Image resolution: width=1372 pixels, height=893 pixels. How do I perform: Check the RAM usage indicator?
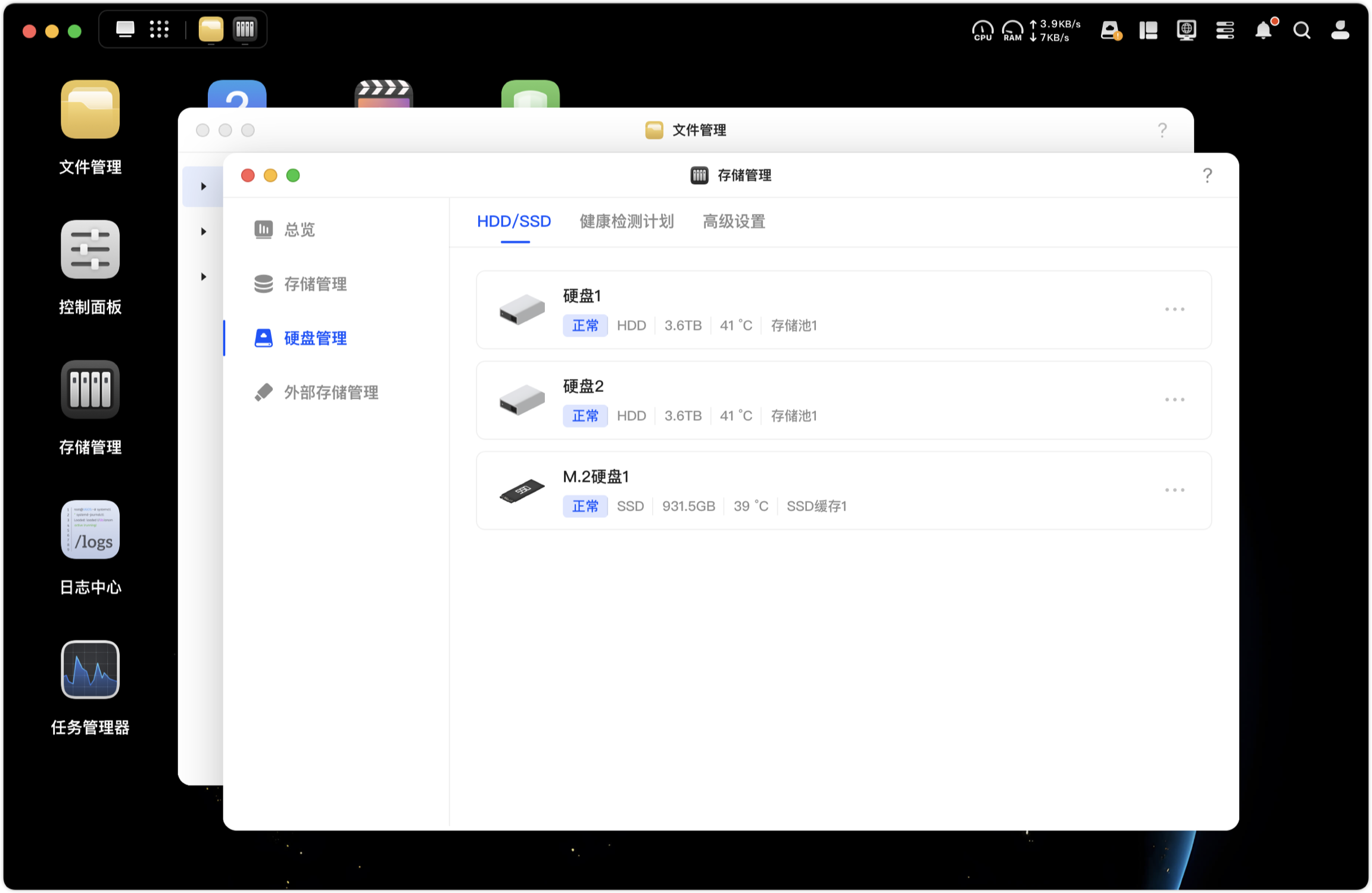pos(1012,30)
